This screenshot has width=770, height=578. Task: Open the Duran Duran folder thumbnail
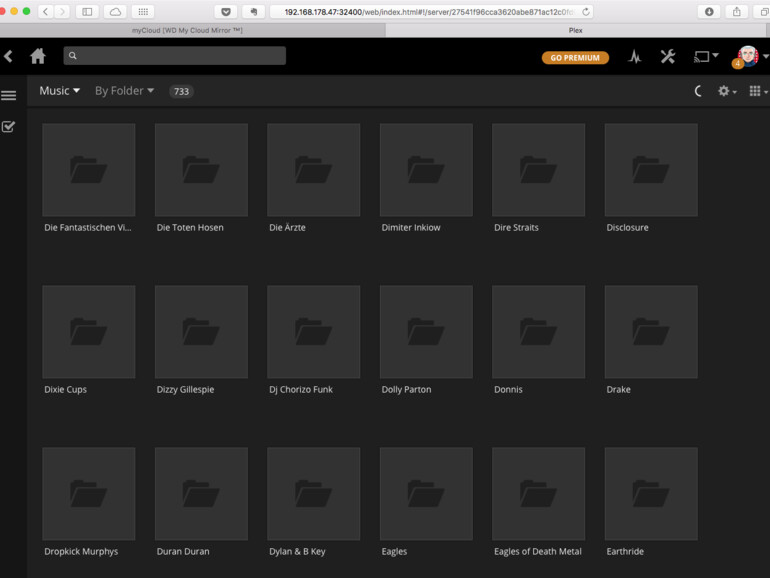201,494
